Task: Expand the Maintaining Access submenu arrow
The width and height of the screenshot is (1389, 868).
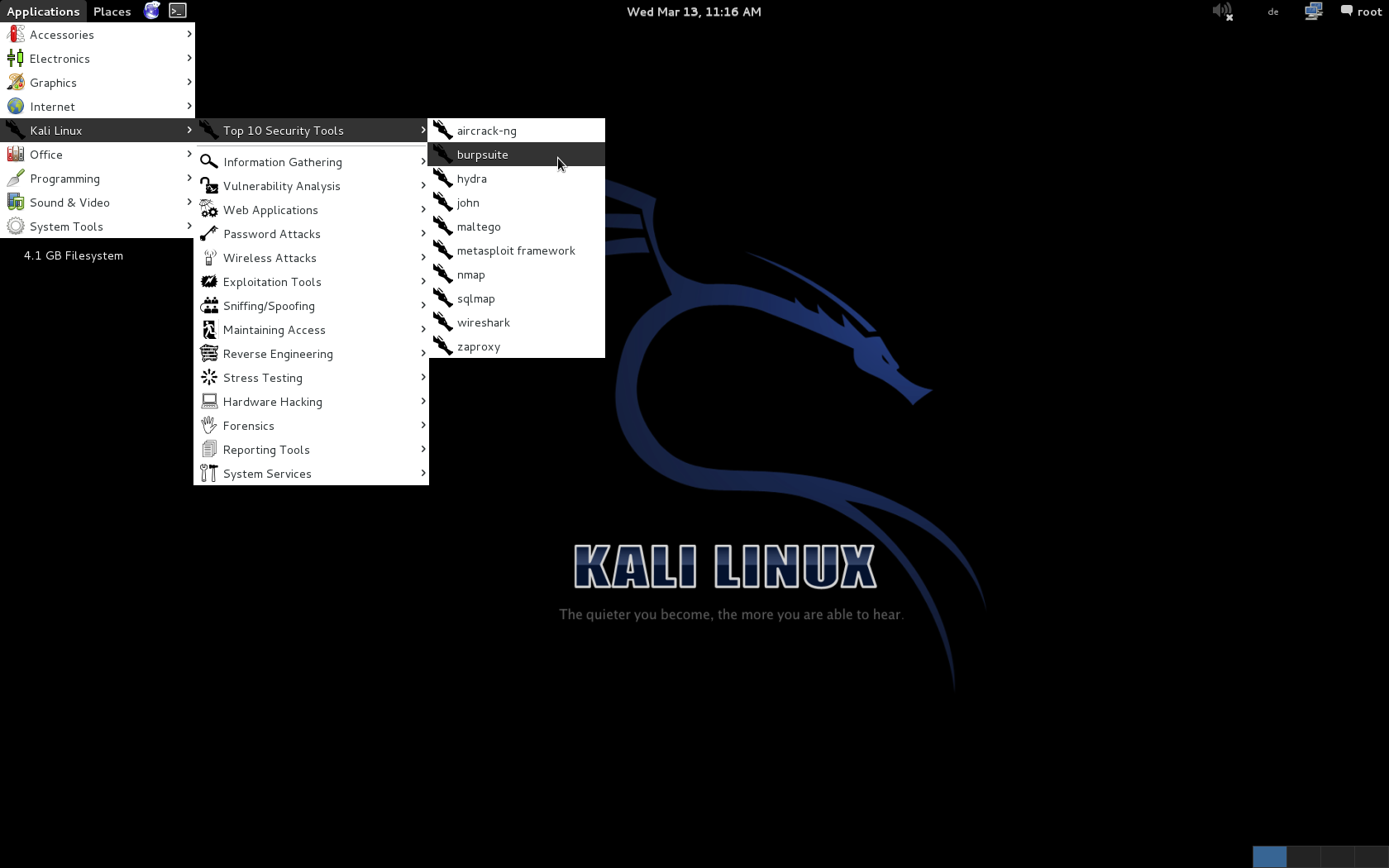Action: coord(423,329)
